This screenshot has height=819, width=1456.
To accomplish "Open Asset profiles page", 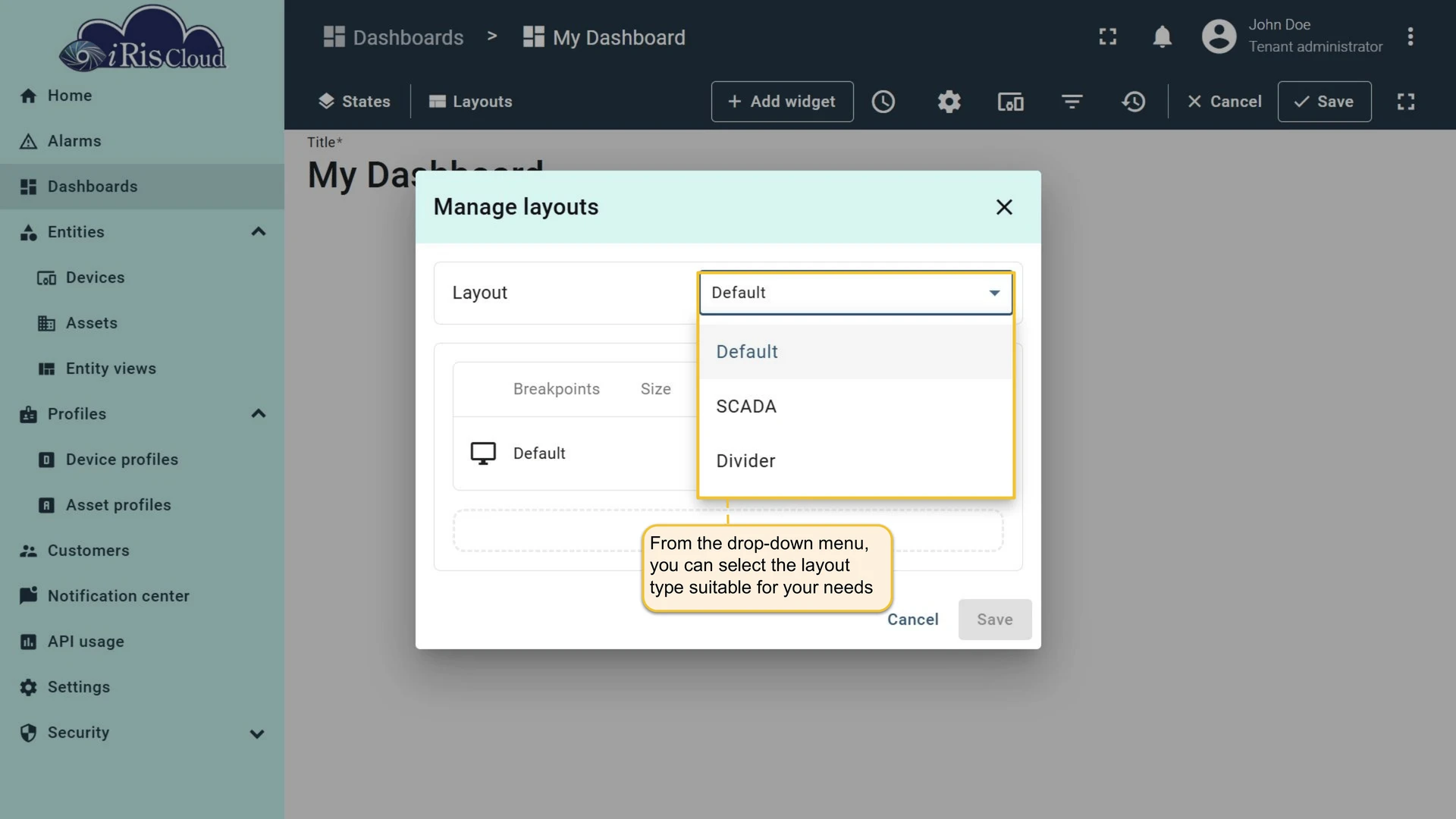I will 142,505.
